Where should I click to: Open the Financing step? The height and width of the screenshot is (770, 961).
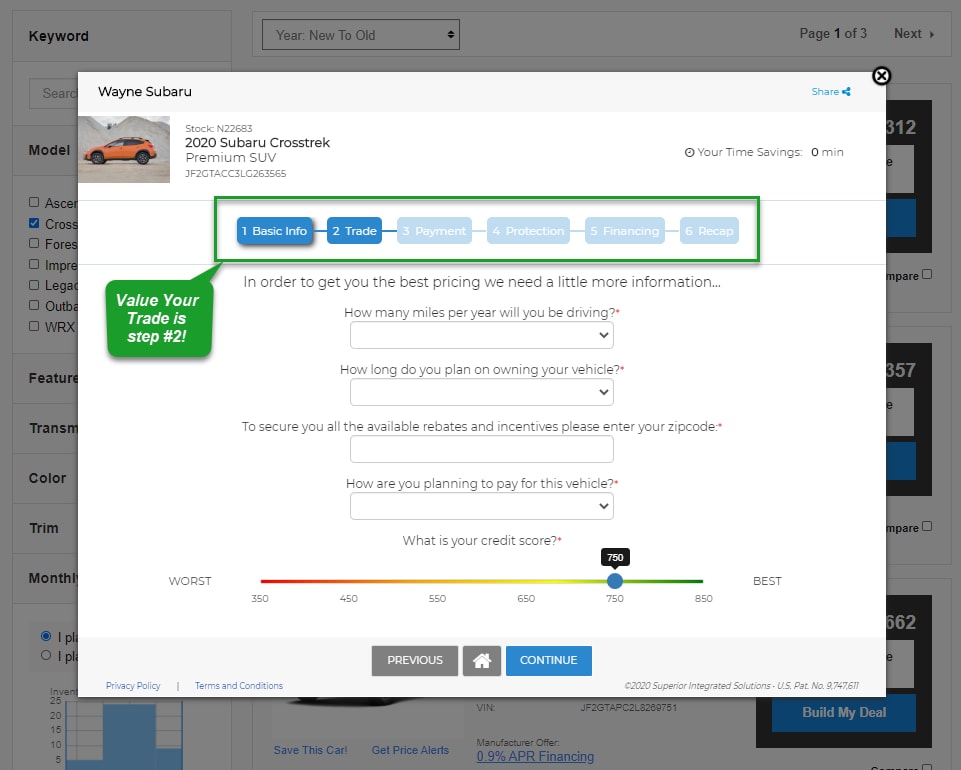coord(625,231)
